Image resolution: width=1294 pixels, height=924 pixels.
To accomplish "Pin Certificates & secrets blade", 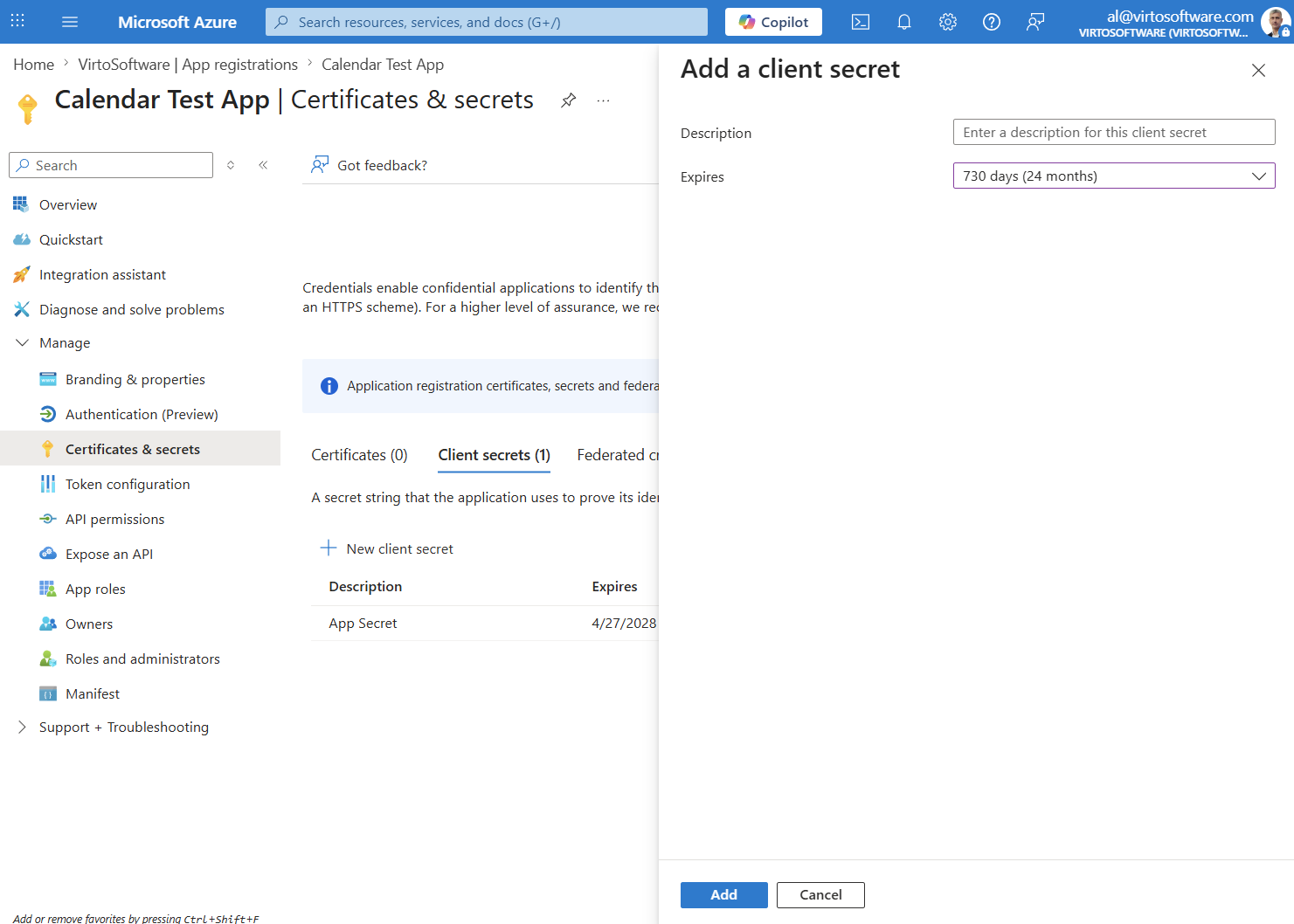I will (569, 100).
